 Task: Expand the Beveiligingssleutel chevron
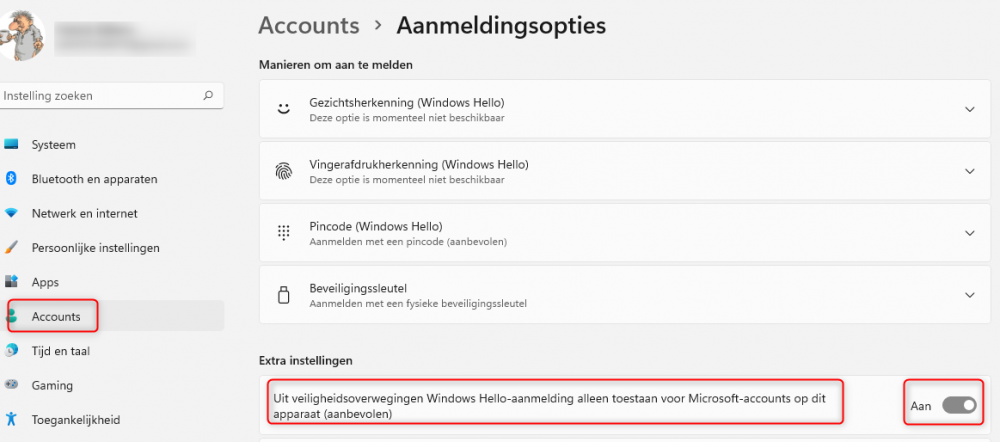pos(969,295)
